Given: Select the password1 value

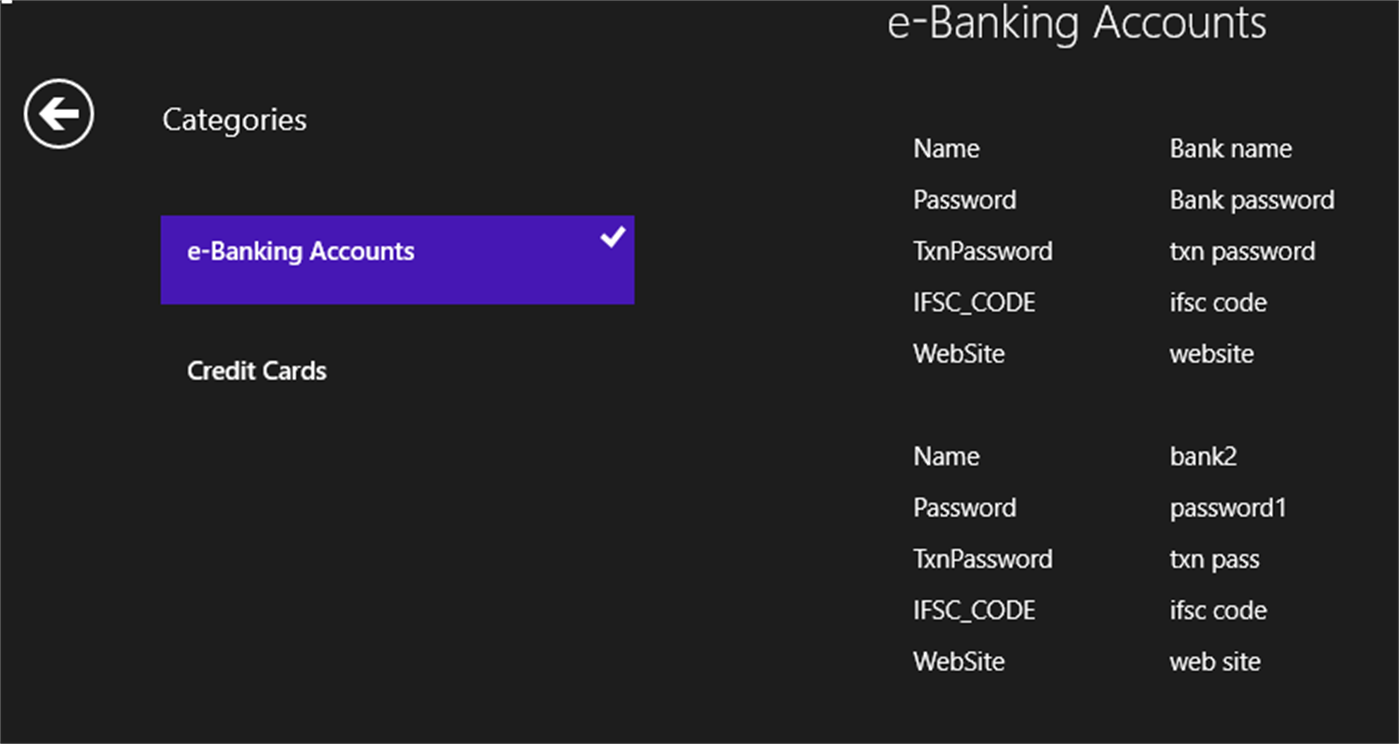Looking at the screenshot, I should pos(1228,508).
